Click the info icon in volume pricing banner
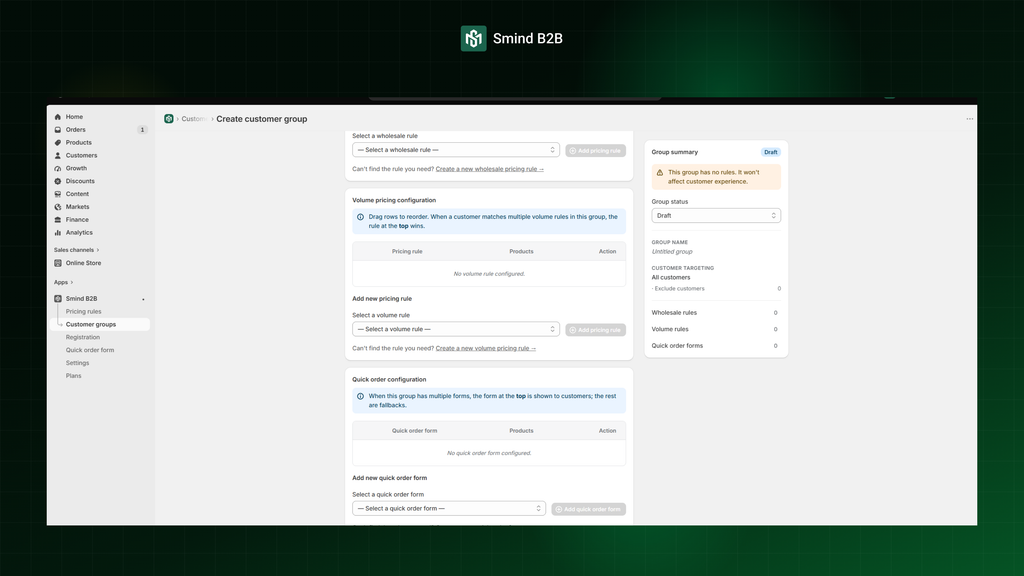This screenshot has width=1024, height=576. click(x=360, y=217)
